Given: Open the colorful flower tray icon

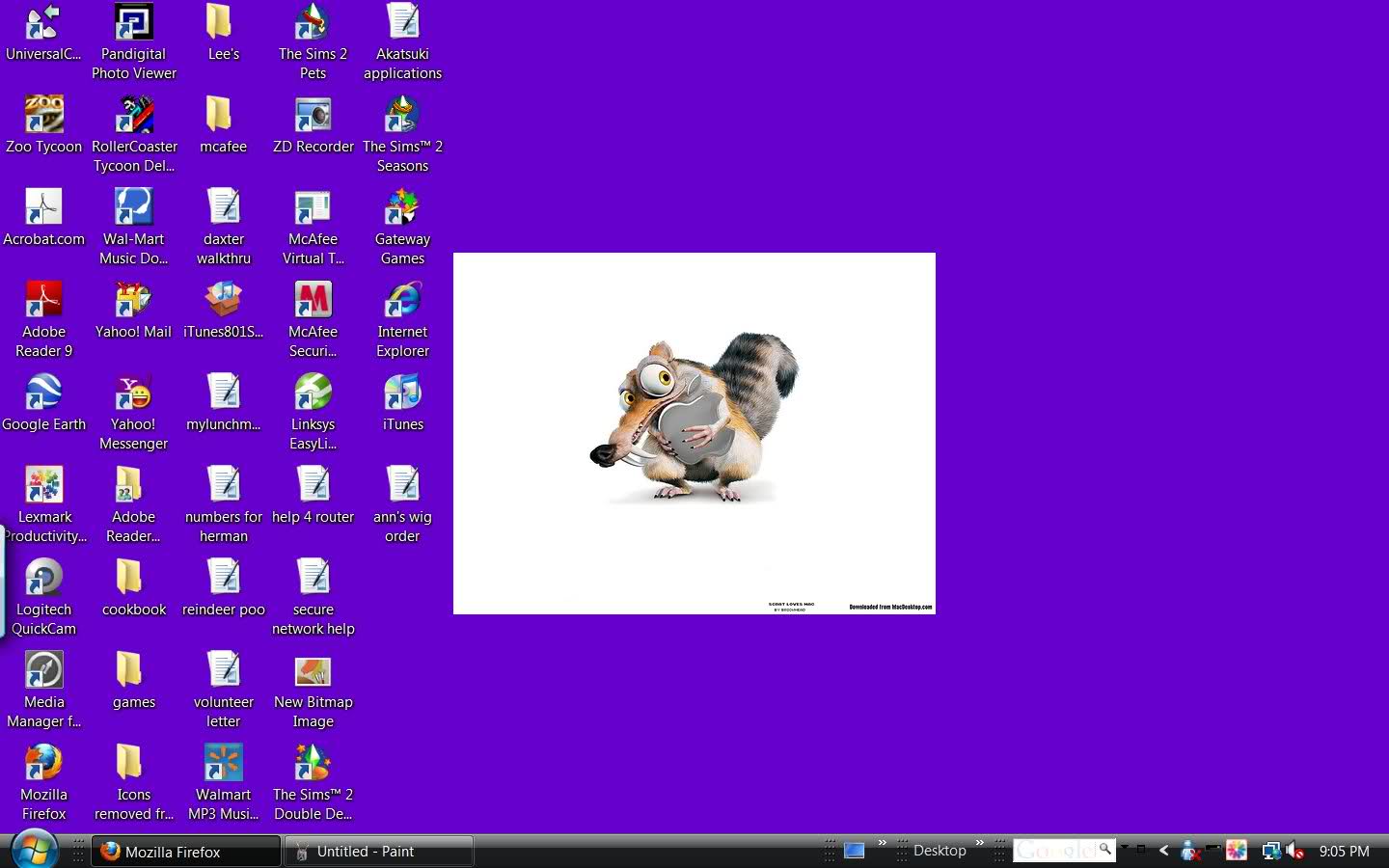Looking at the screenshot, I should (x=1237, y=851).
